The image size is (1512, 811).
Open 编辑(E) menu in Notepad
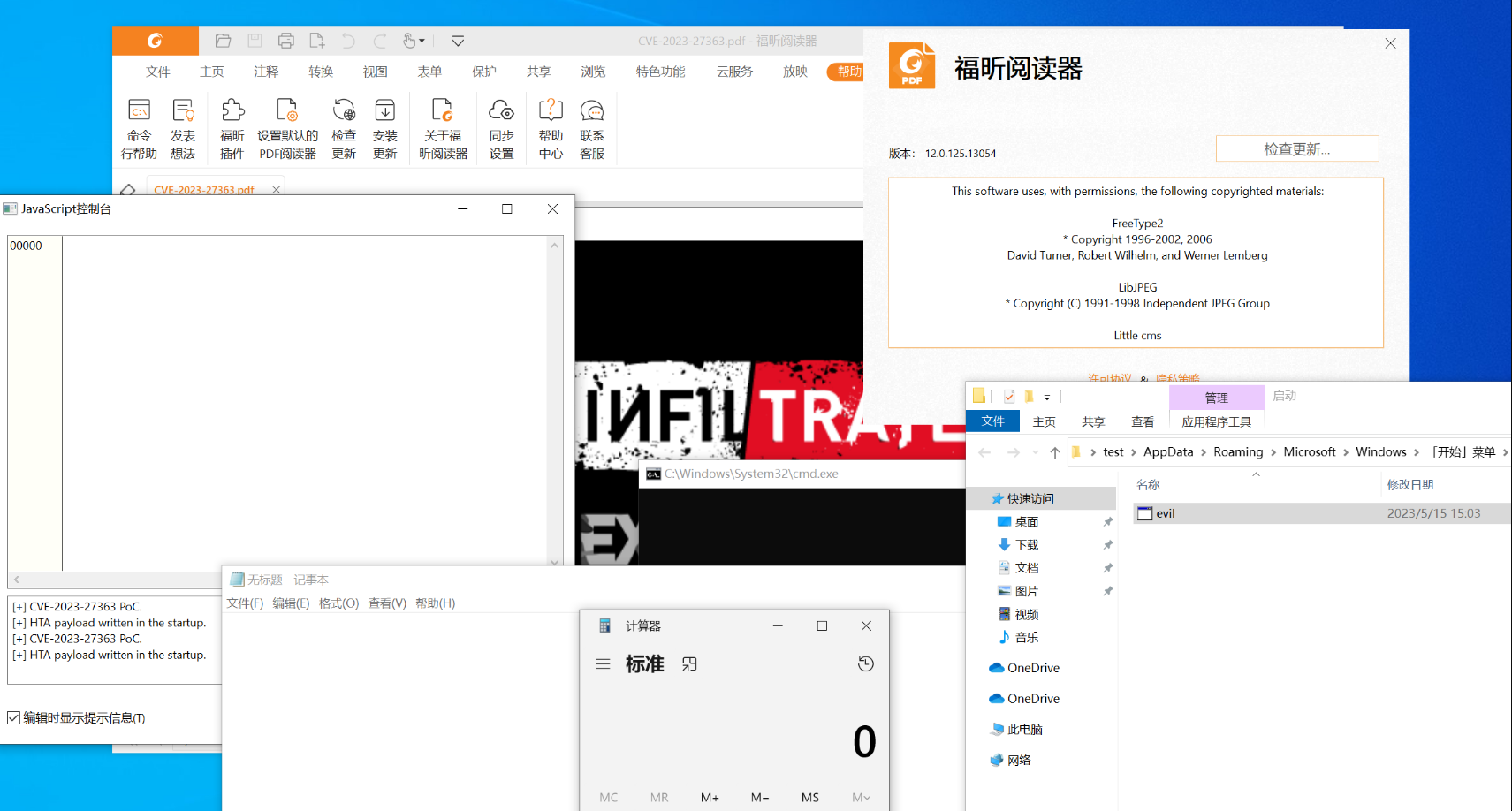291,603
